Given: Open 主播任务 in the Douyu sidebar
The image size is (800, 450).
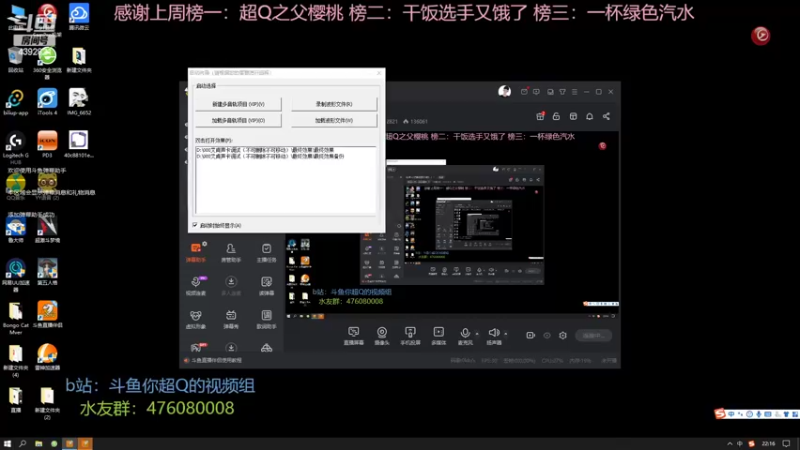Looking at the screenshot, I should [x=266, y=253].
